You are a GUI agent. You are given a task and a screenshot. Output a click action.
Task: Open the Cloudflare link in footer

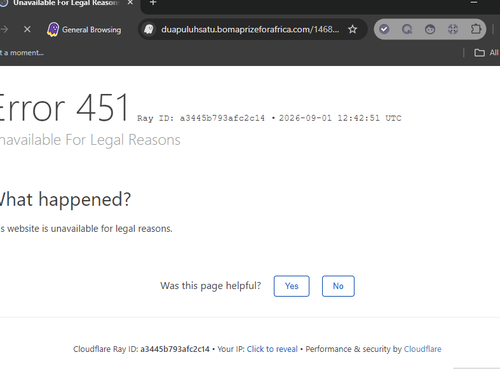pyautogui.click(x=423, y=349)
